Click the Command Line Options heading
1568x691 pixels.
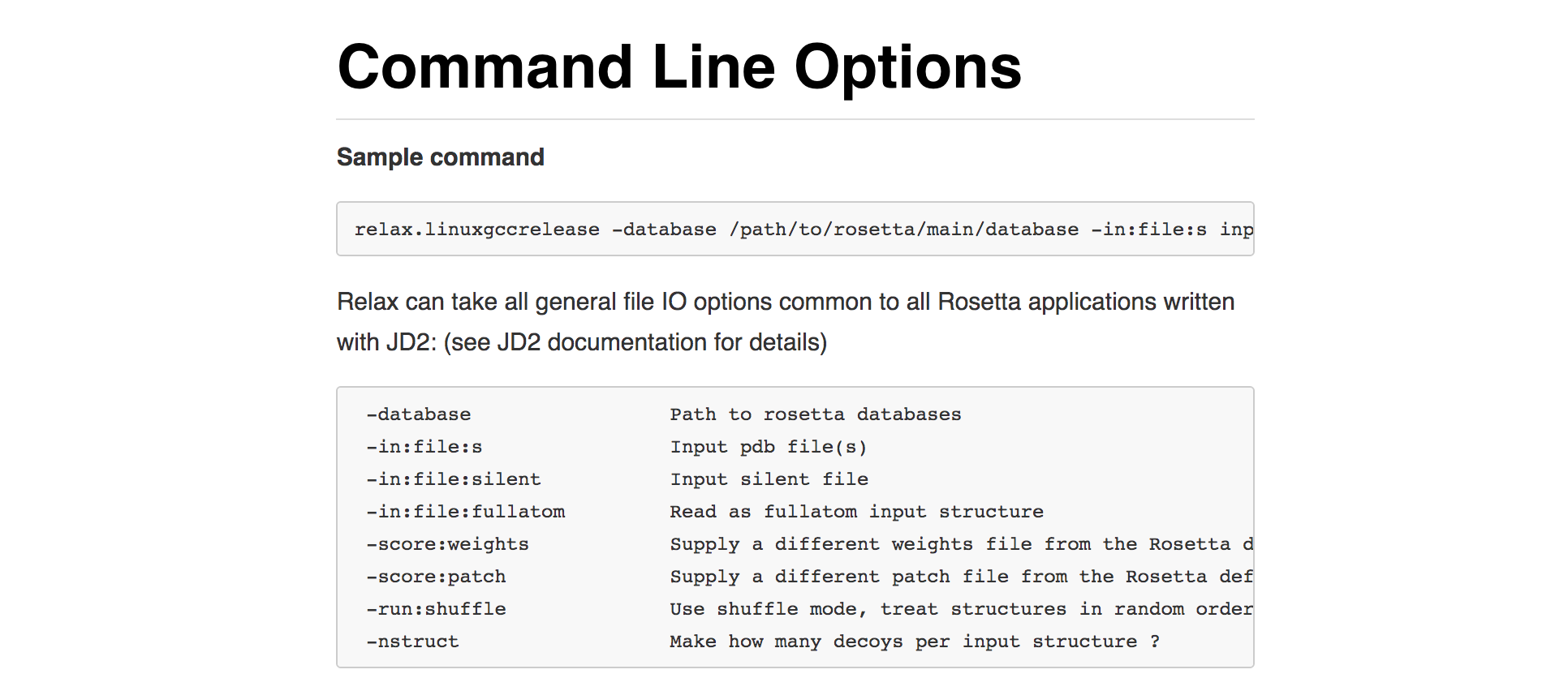[x=678, y=67]
